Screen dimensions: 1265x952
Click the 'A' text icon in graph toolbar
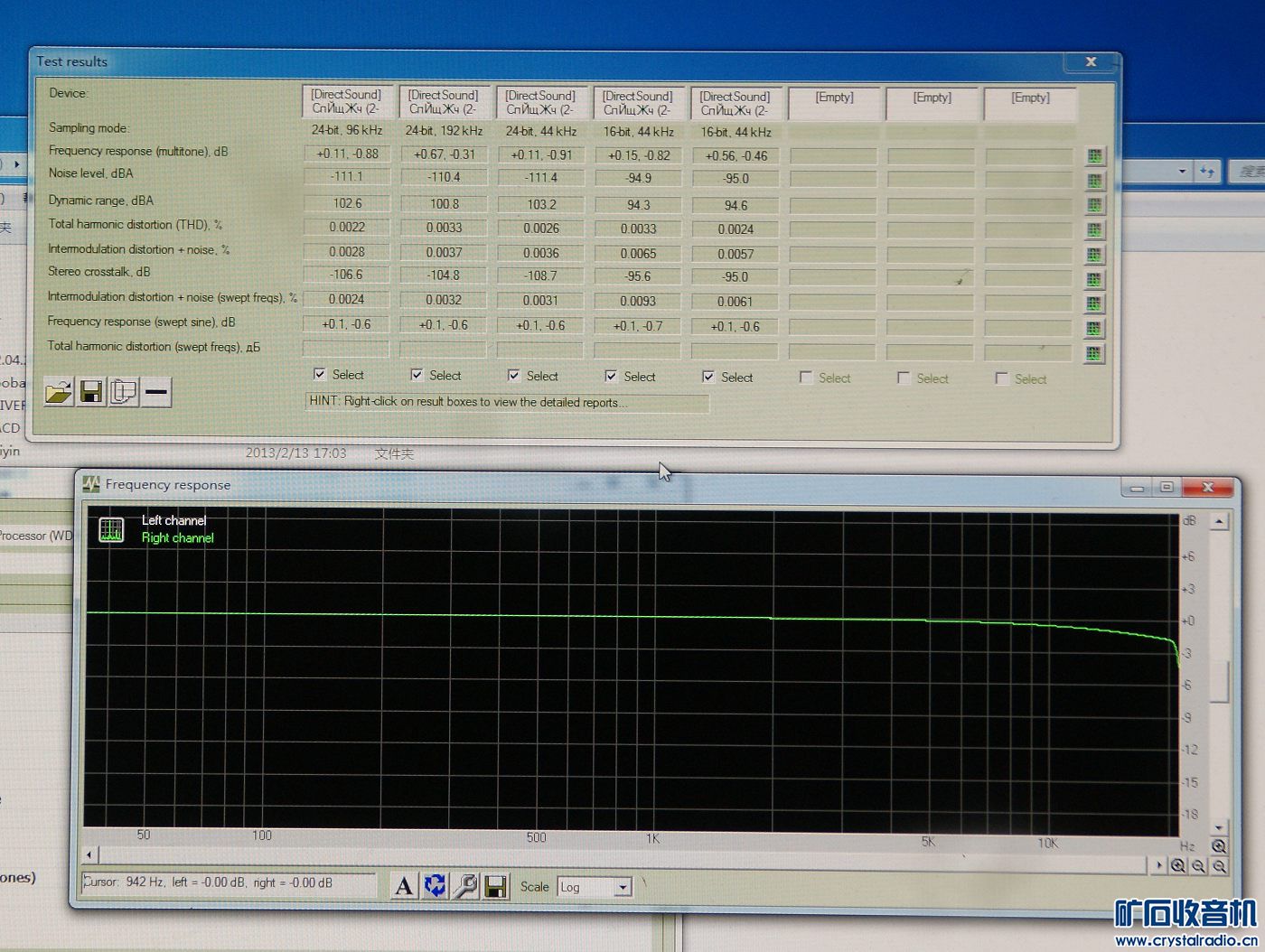pos(404,886)
